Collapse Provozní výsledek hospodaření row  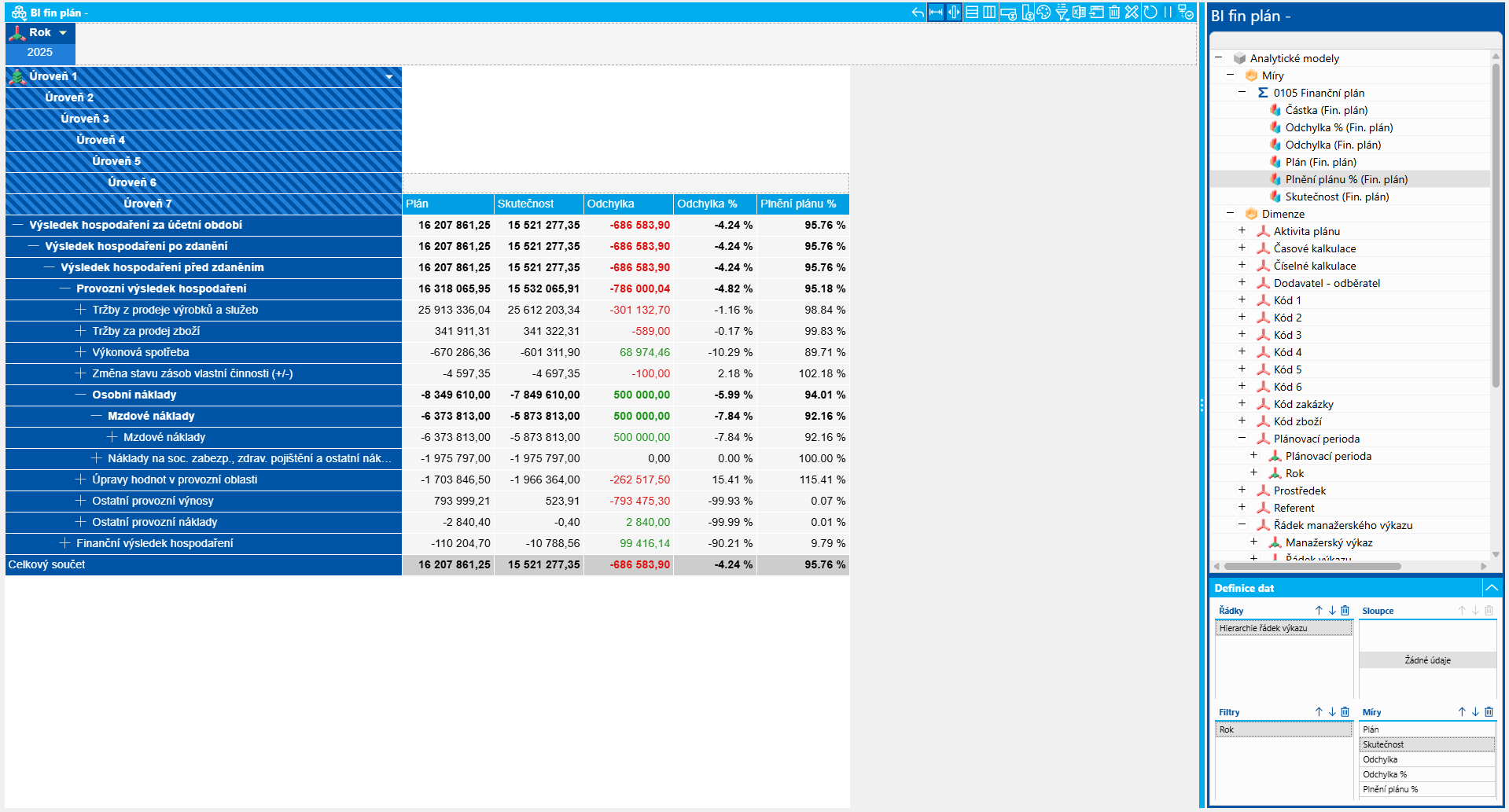click(64, 288)
